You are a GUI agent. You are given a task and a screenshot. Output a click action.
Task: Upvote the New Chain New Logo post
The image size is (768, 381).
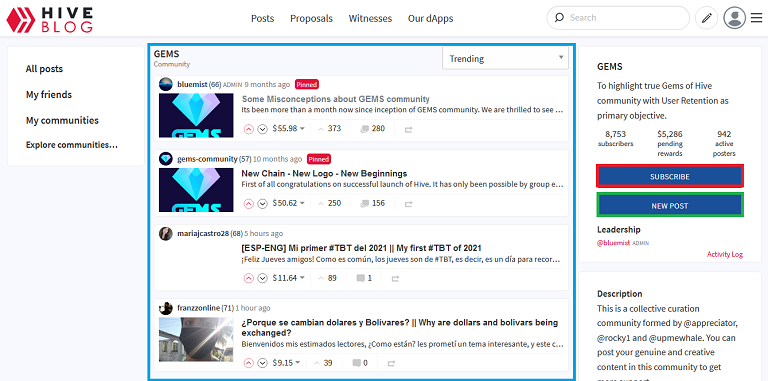[x=249, y=203]
